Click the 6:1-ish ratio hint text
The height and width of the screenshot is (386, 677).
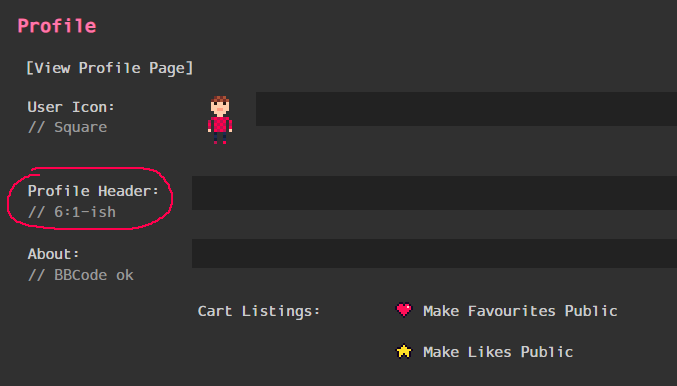[x=72, y=212]
